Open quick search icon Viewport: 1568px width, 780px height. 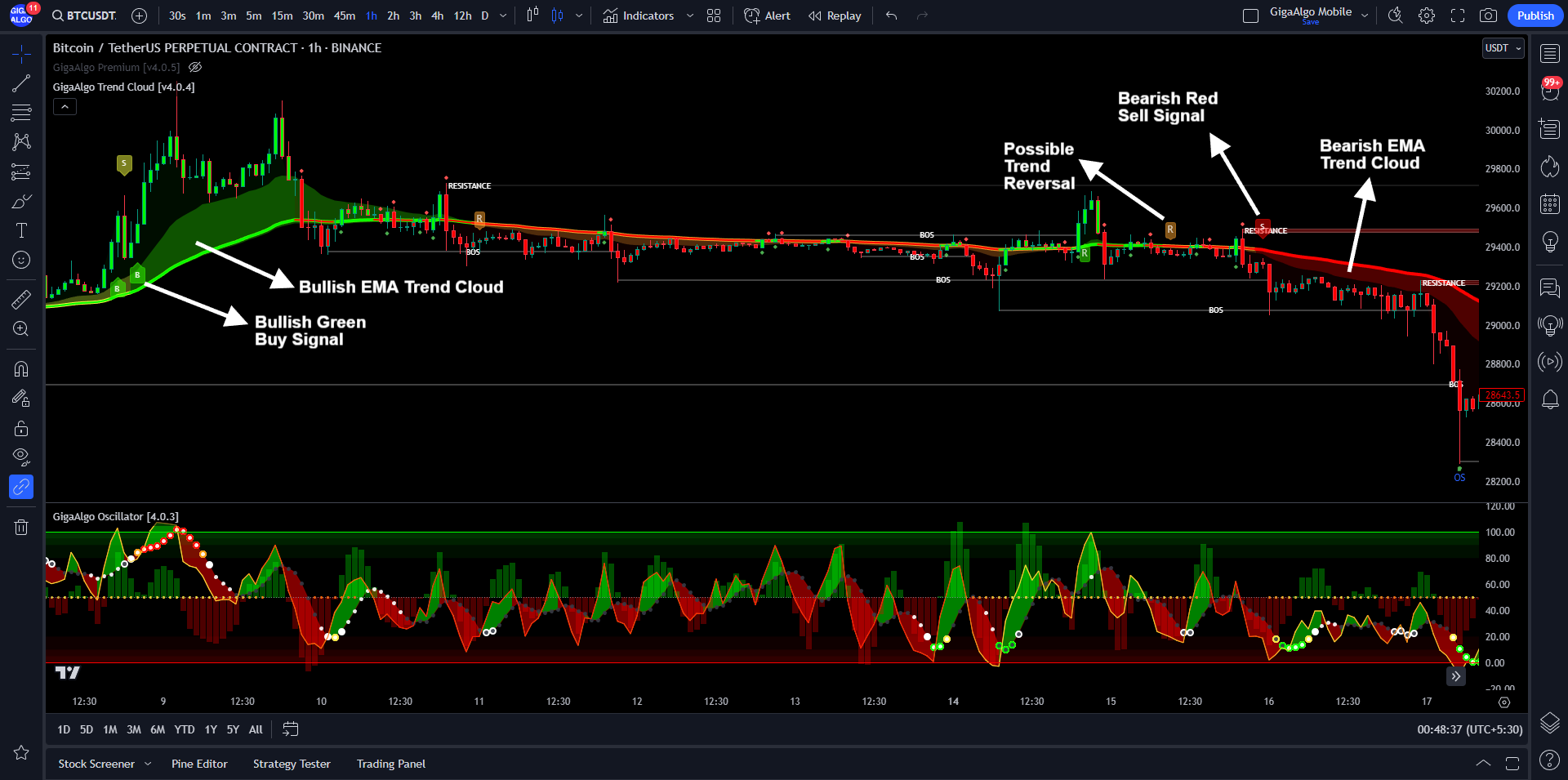tap(1396, 16)
